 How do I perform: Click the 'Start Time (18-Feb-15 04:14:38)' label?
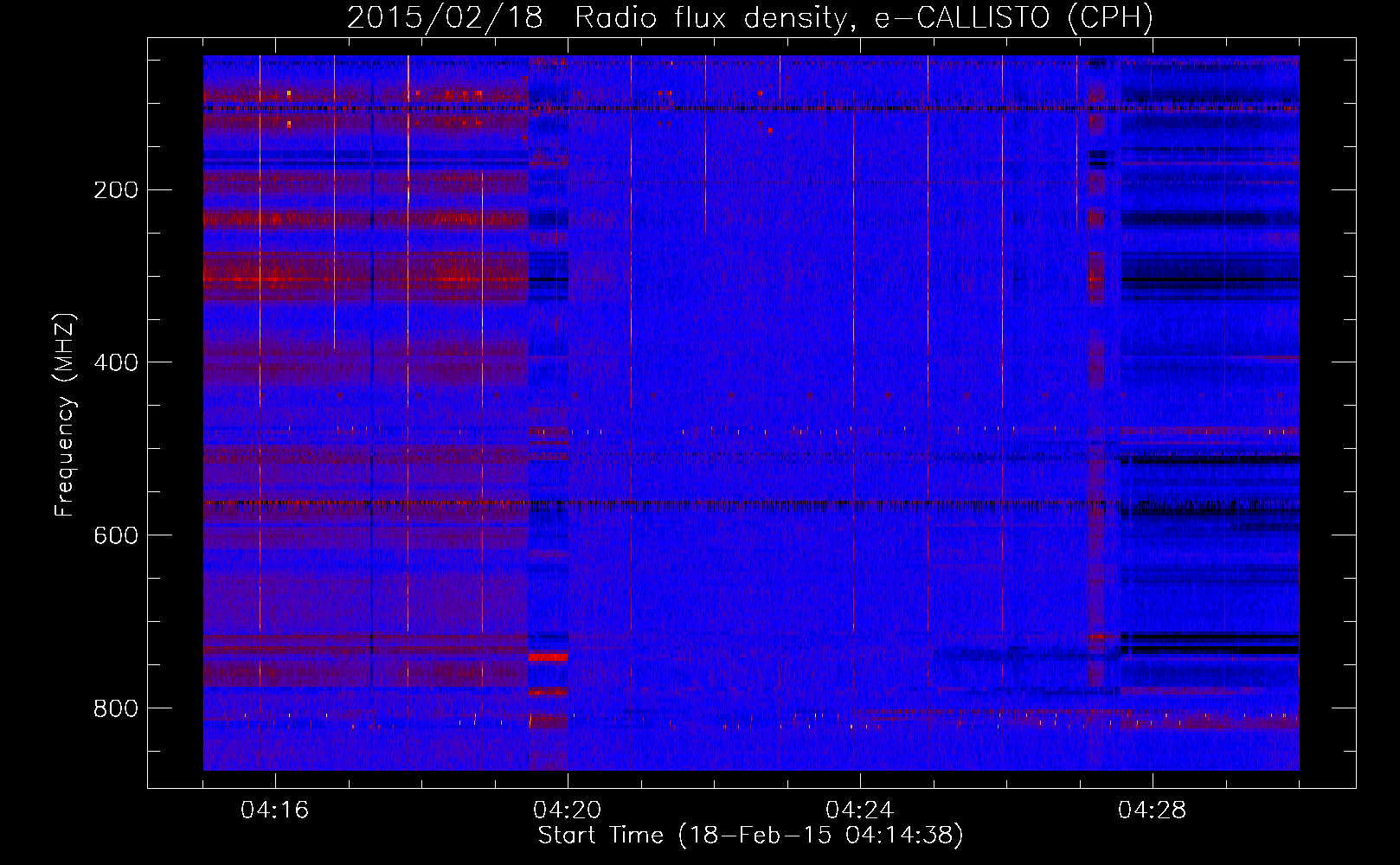[x=750, y=836]
